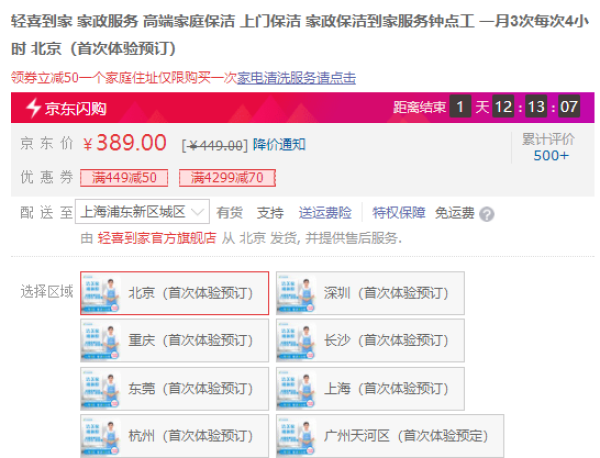
Task: Select region 长沙（首次体验预订）
Action: [370, 341]
